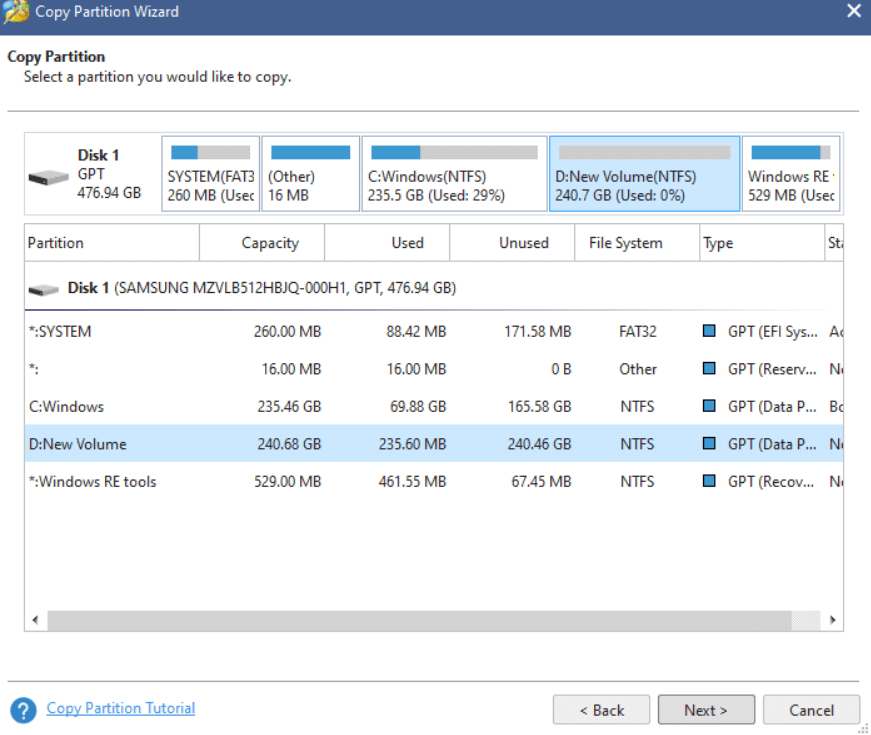Click the 16.00 MB capacity cell of Other partition
871x735 pixels.
291,369
